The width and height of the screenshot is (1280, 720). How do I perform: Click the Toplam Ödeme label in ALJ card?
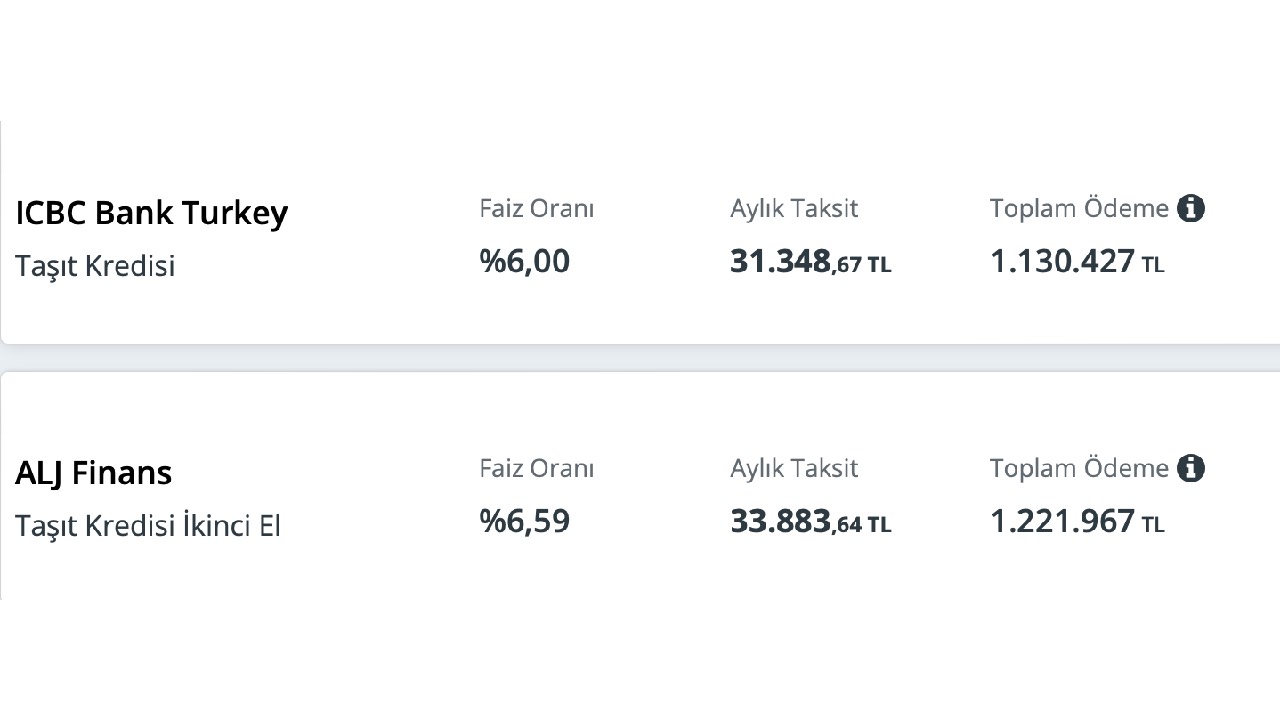tap(1079, 469)
